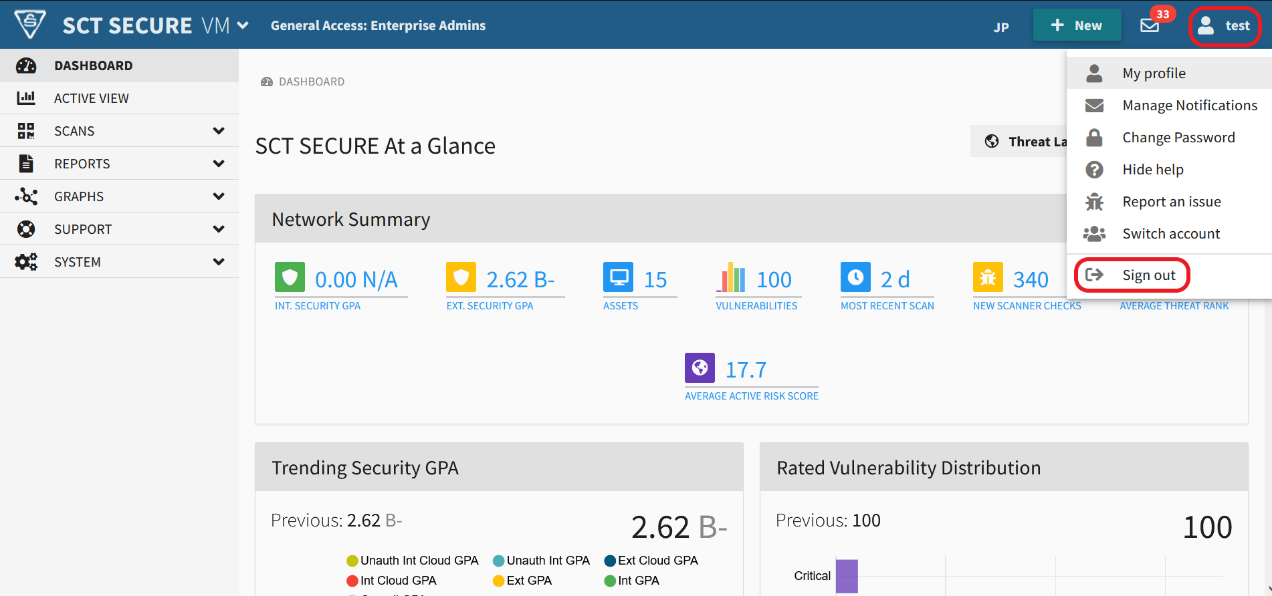Expand the Support sidebar section chevron
Viewport: 1272px width, 596px height.
[x=219, y=229]
